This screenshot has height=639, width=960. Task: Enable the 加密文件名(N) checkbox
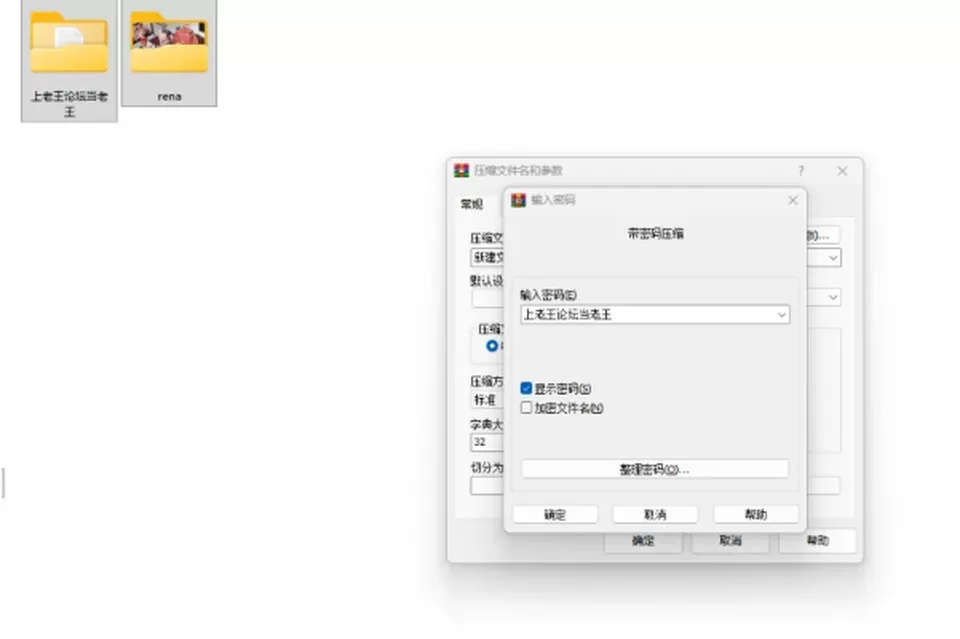(x=526, y=408)
